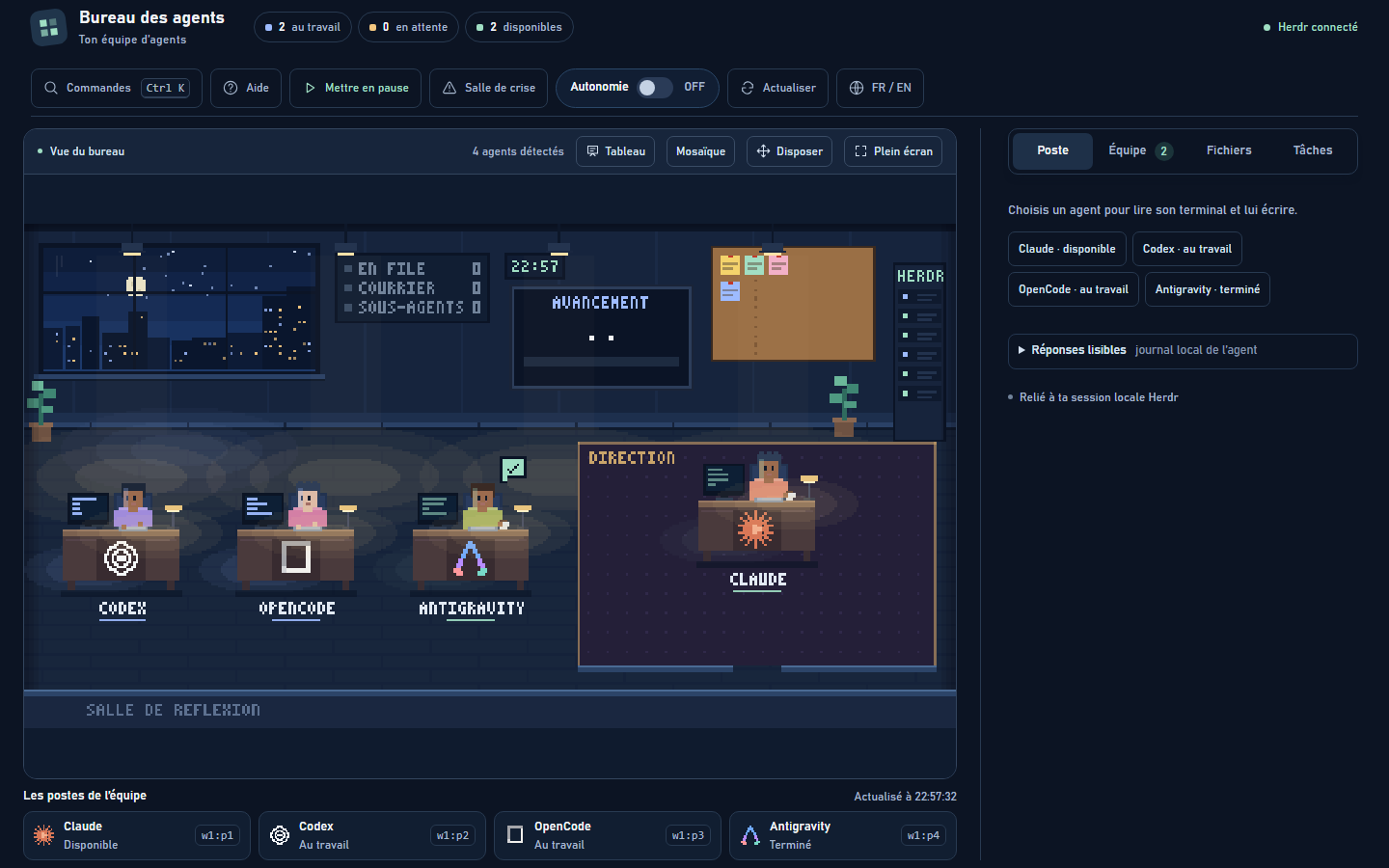Select the Tableau view icon

592,151
